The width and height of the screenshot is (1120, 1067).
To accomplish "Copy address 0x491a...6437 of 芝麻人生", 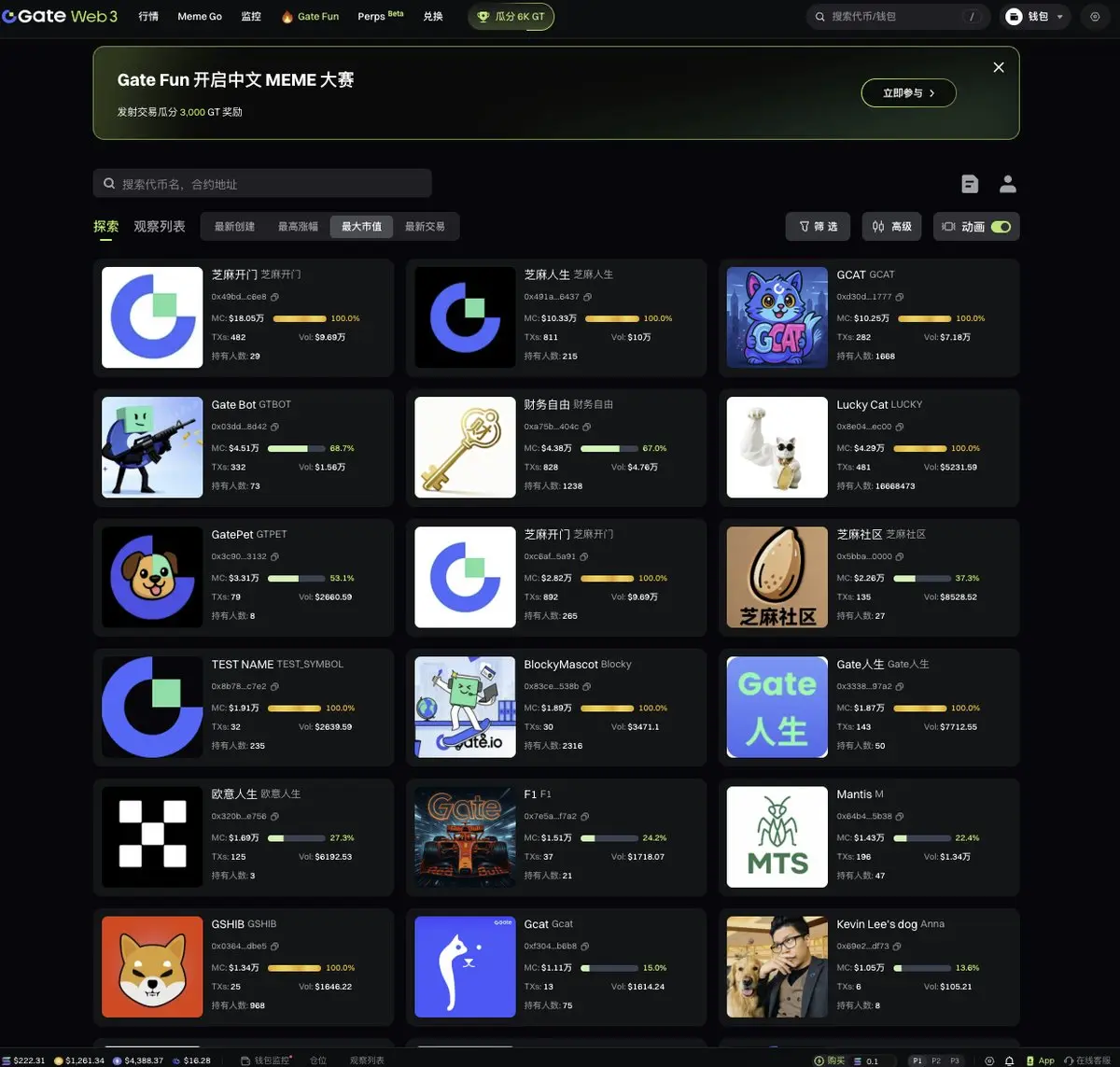I will (x=587, y=297).
